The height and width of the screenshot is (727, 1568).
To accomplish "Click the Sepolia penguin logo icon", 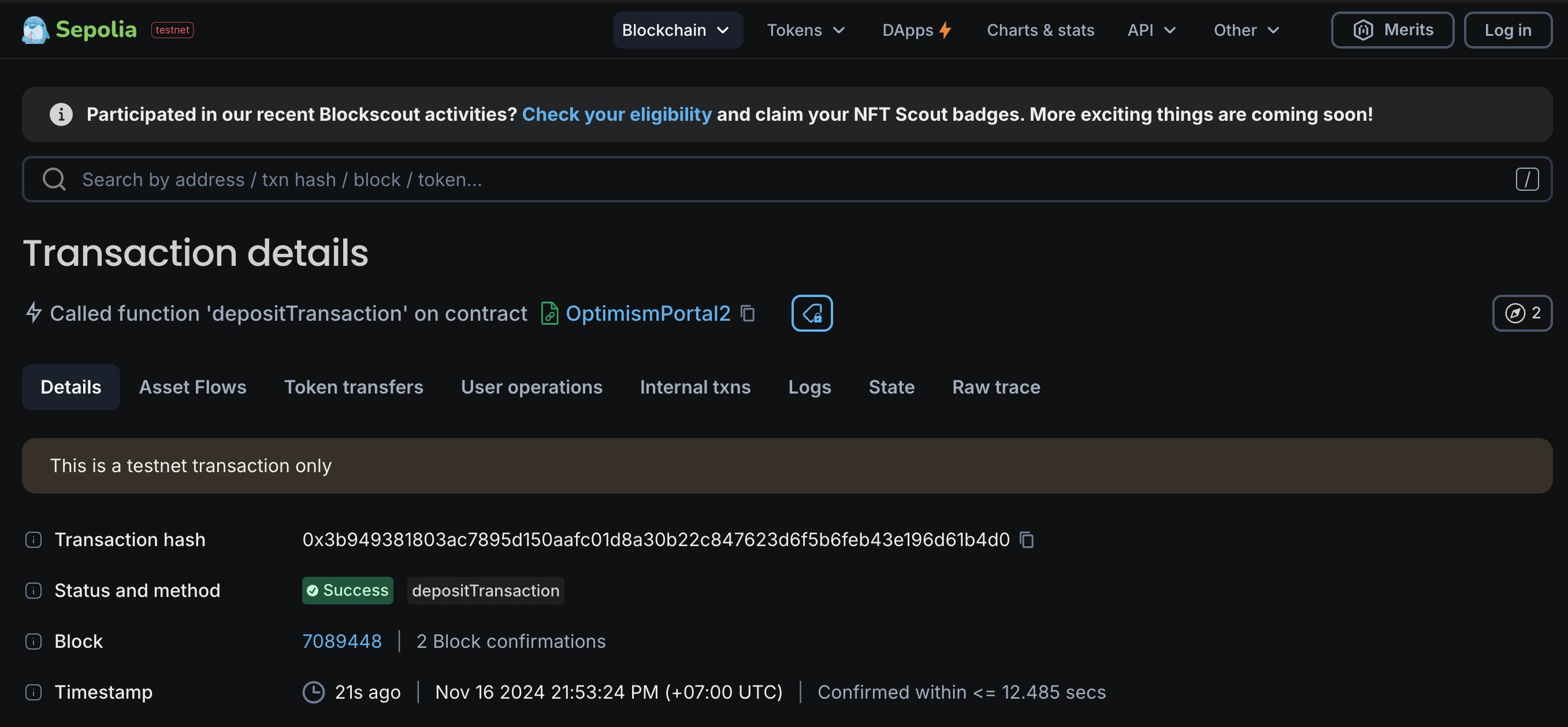I will pyautogui.click(x=35, y=30).
